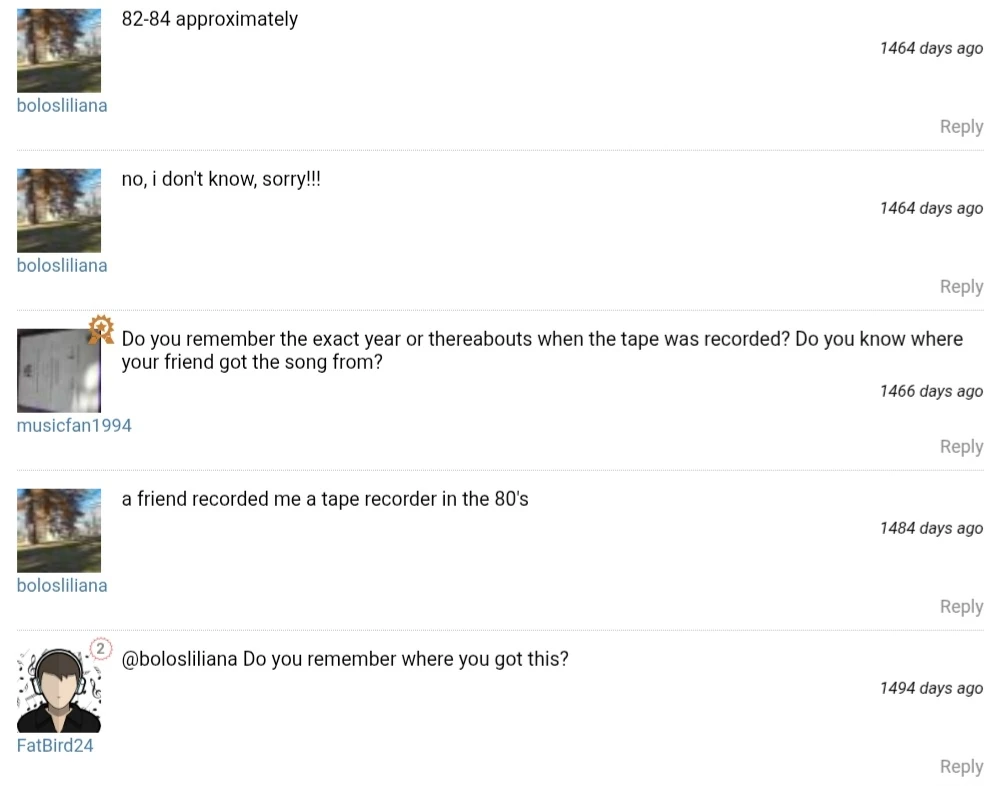Click bolosliliana name under "no, i don't know" comment
996x786 pixels.
click(62, 266)
